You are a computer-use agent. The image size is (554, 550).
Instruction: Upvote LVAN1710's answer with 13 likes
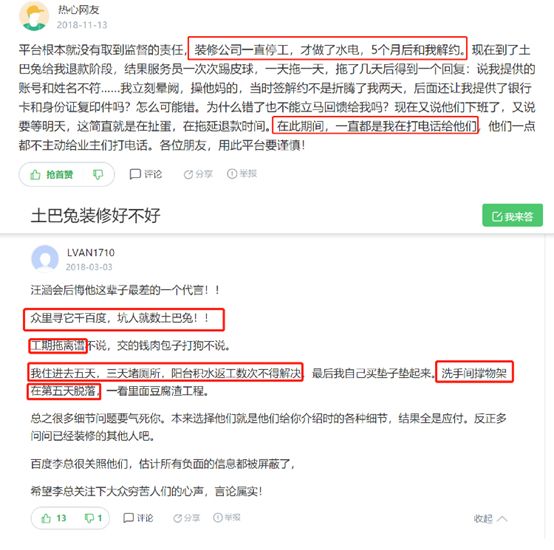pyautogui.click(x=54, y=518)
